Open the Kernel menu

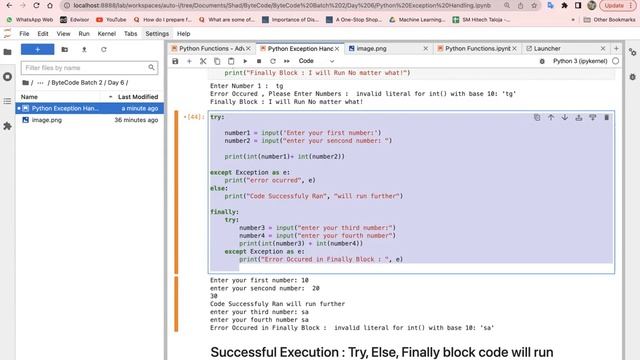click(107, 34)
